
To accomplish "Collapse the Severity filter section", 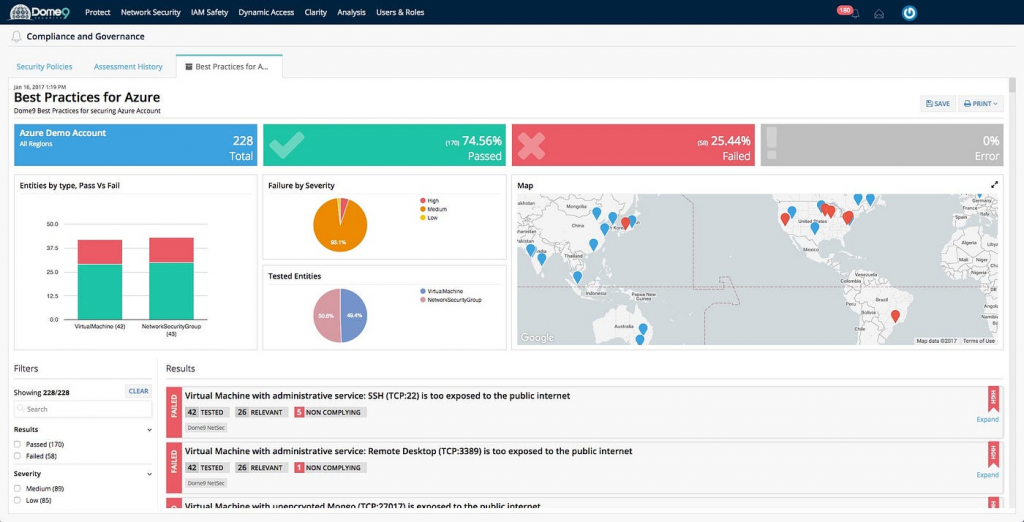I will [149, 474].
